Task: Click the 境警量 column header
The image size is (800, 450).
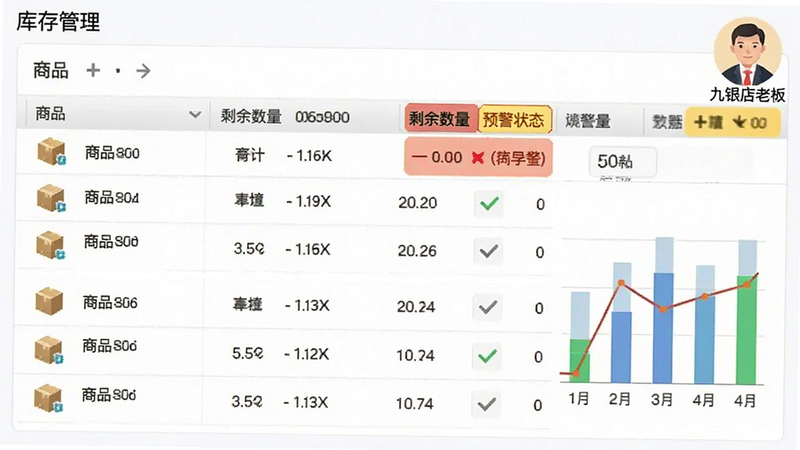Action: click(588, 121)
